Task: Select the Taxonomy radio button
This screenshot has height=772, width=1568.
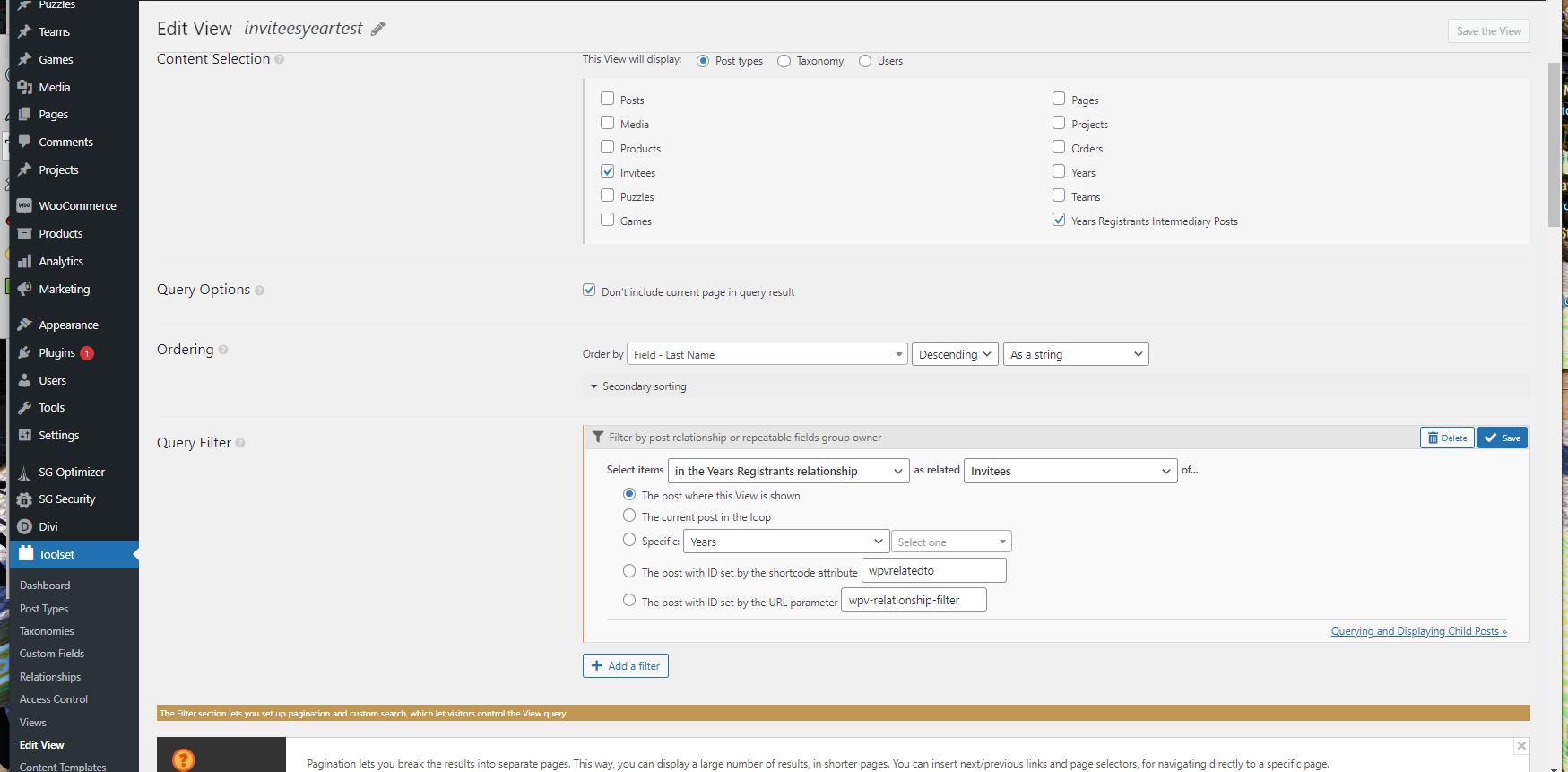Action: tap(784, 61)
